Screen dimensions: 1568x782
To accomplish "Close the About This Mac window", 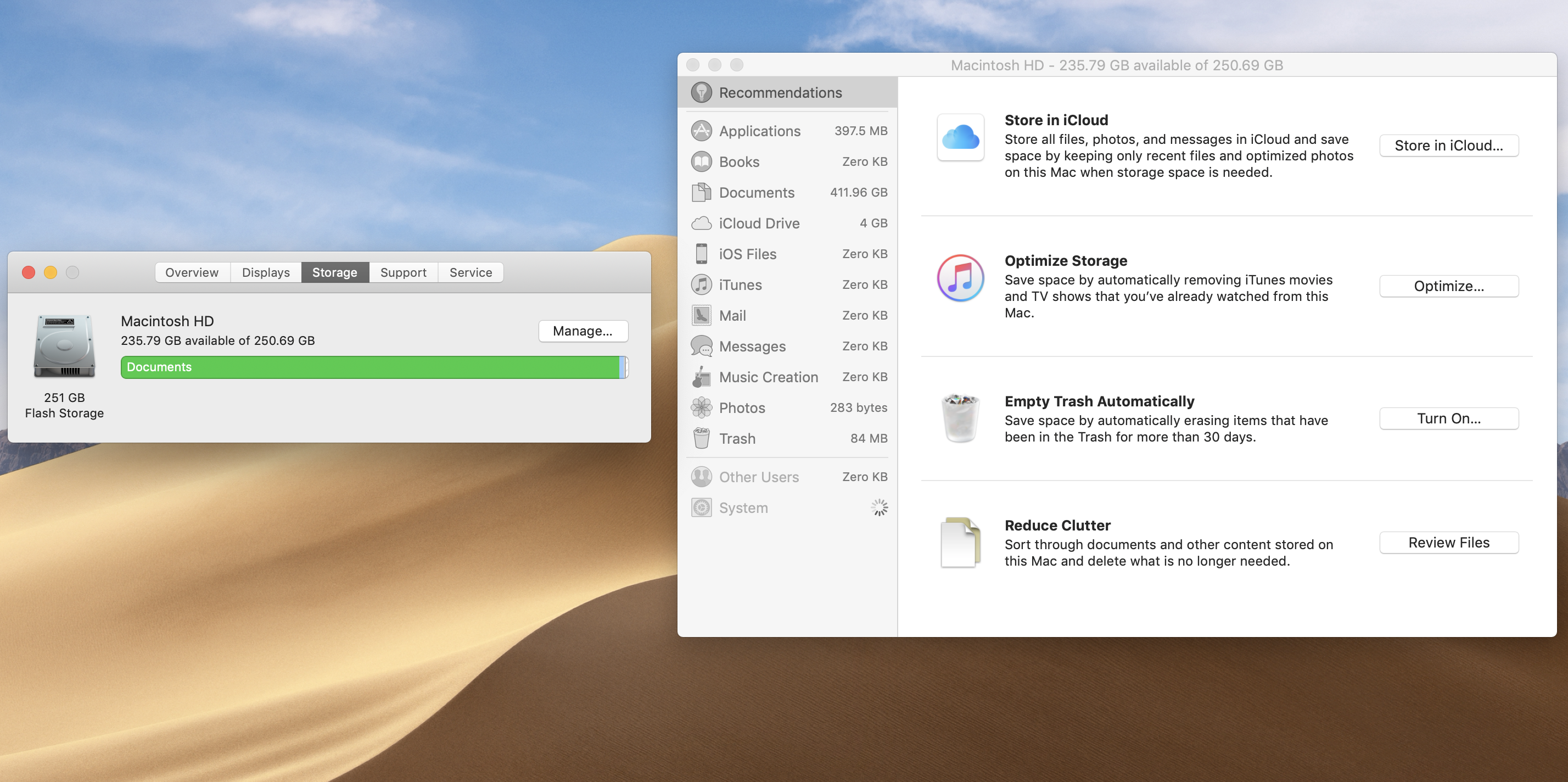I will click(x=29, y=272).
